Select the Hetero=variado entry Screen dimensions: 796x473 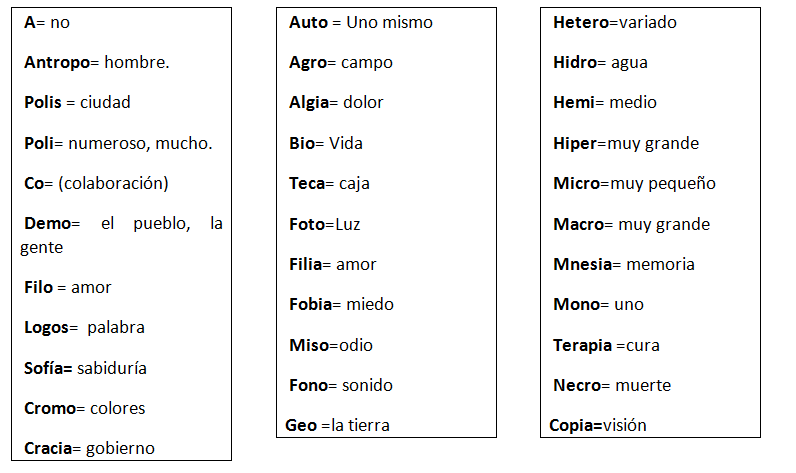tap(615, 22)
